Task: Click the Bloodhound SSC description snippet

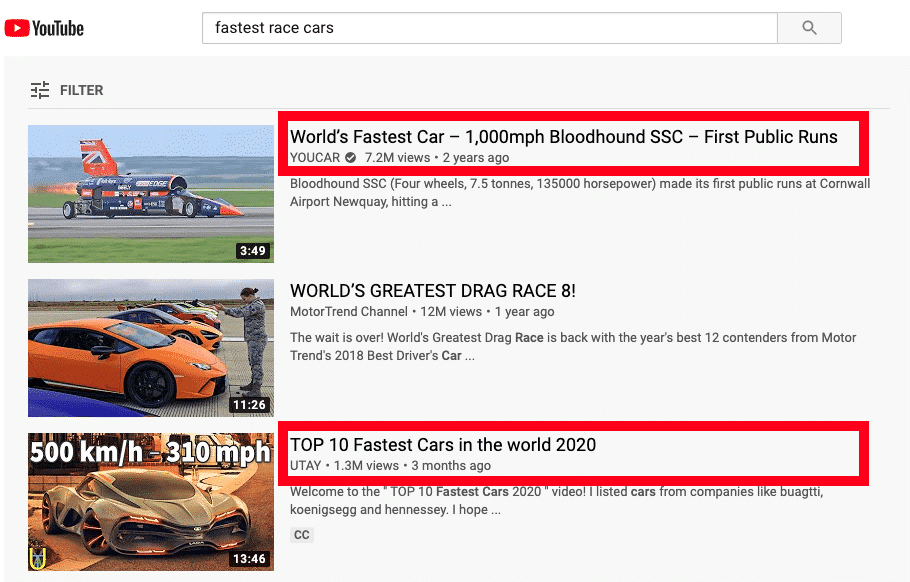Action: pyautogui.click(x=580, y=193)
